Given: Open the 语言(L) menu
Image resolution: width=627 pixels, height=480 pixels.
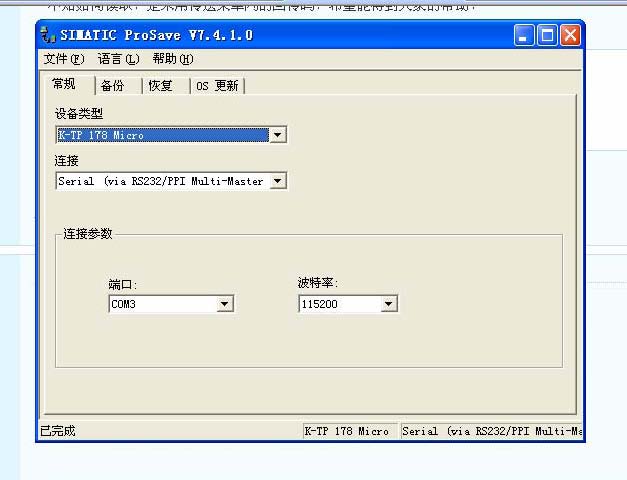Looking at the screenshot, I should (x=118, y=59).
